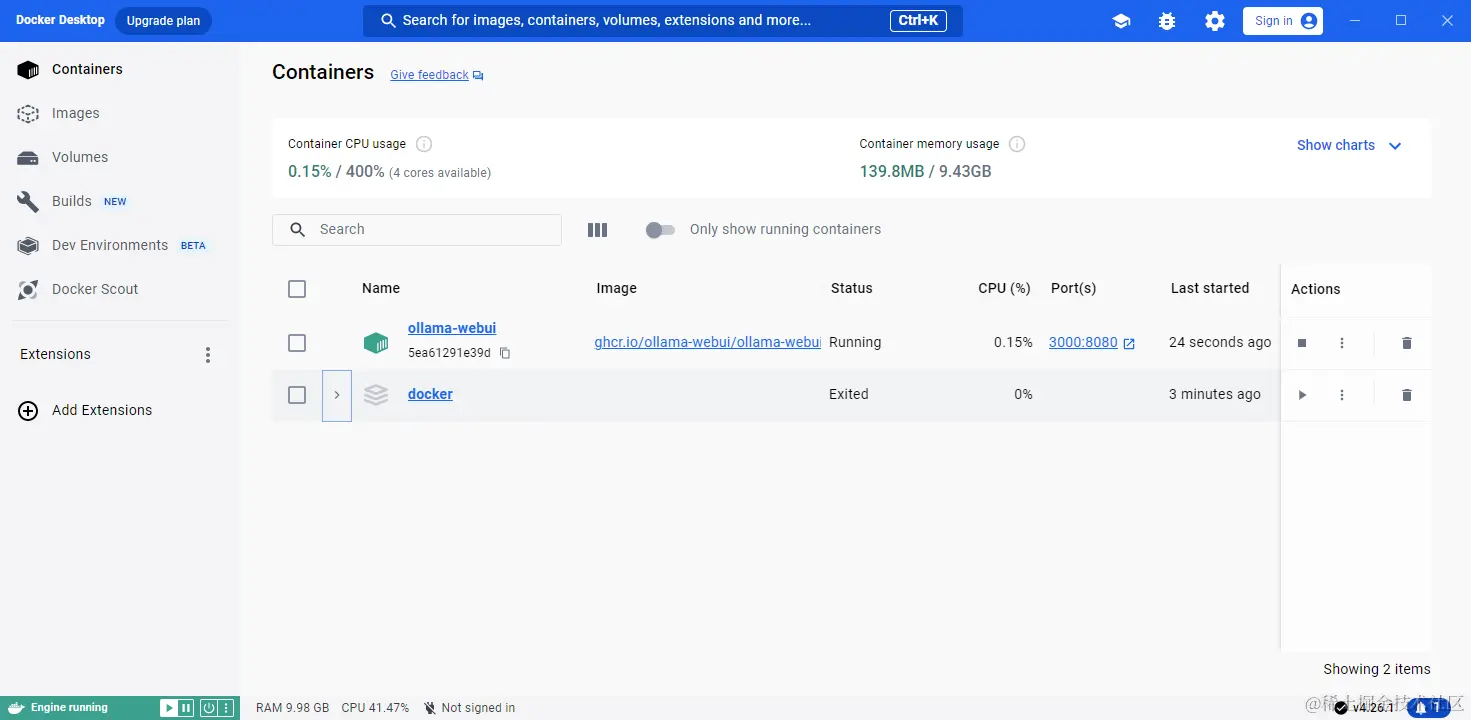1471x720 pixels.
Task: Sort by the CPU (%) column header
Action: coord(1004,288)
